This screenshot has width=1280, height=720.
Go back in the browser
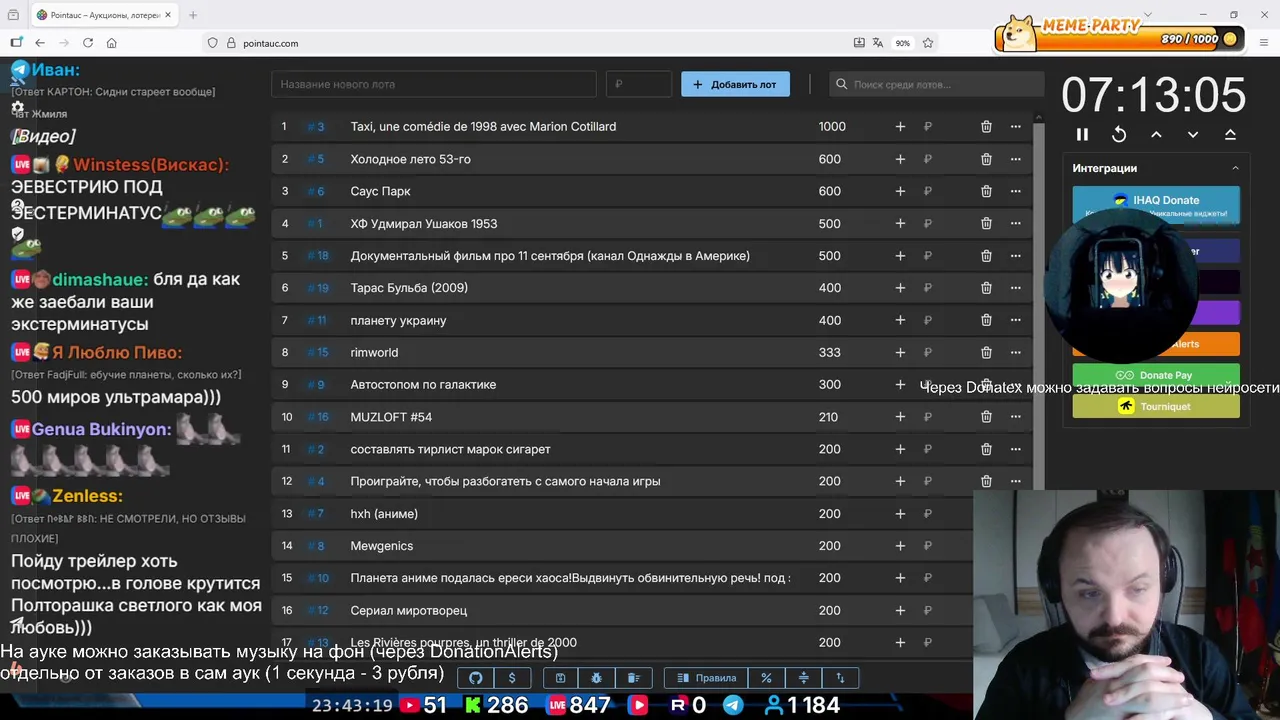coord(40,43)
